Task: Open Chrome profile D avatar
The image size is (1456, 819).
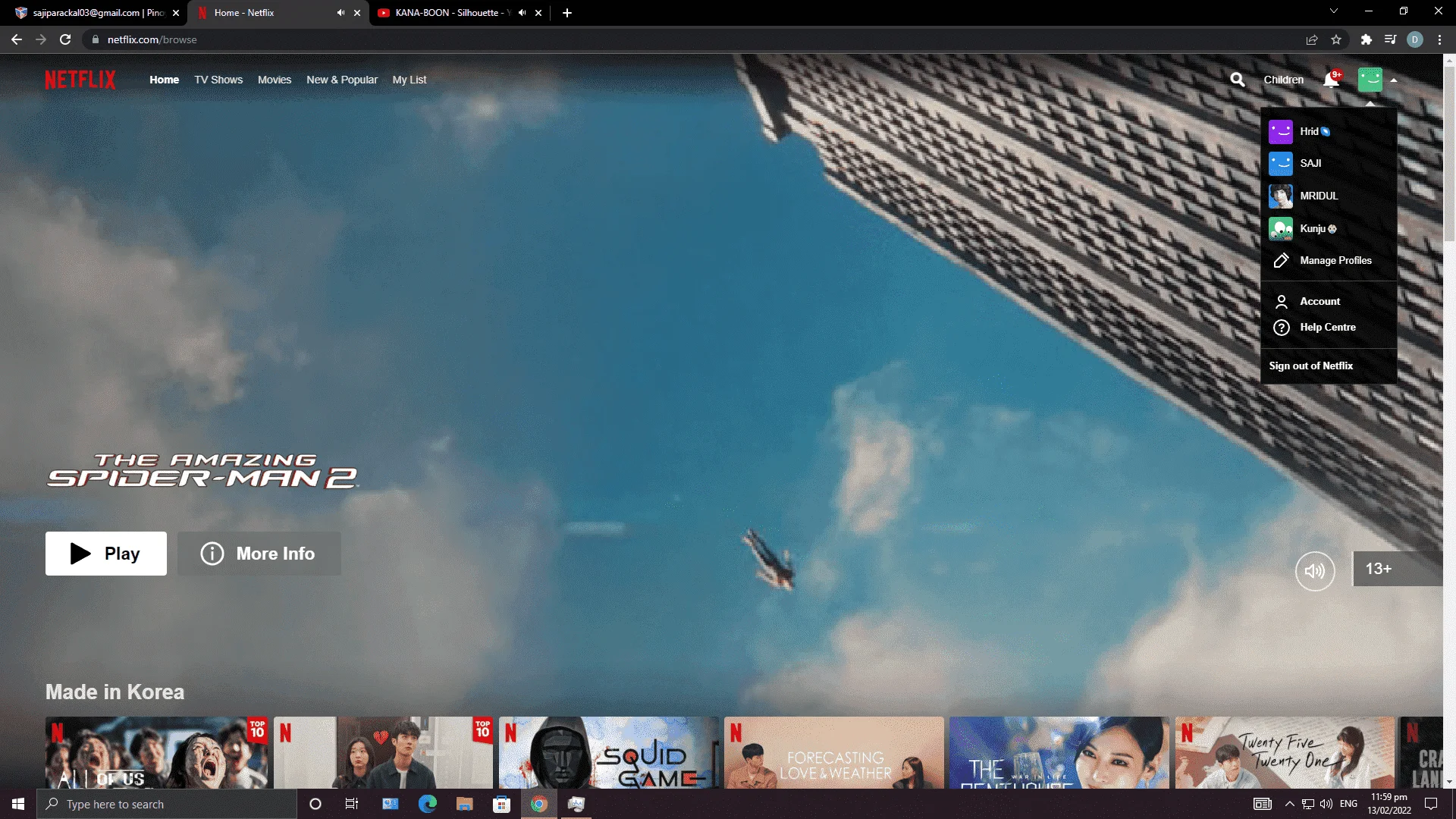Action: [x=1415, y=39]
